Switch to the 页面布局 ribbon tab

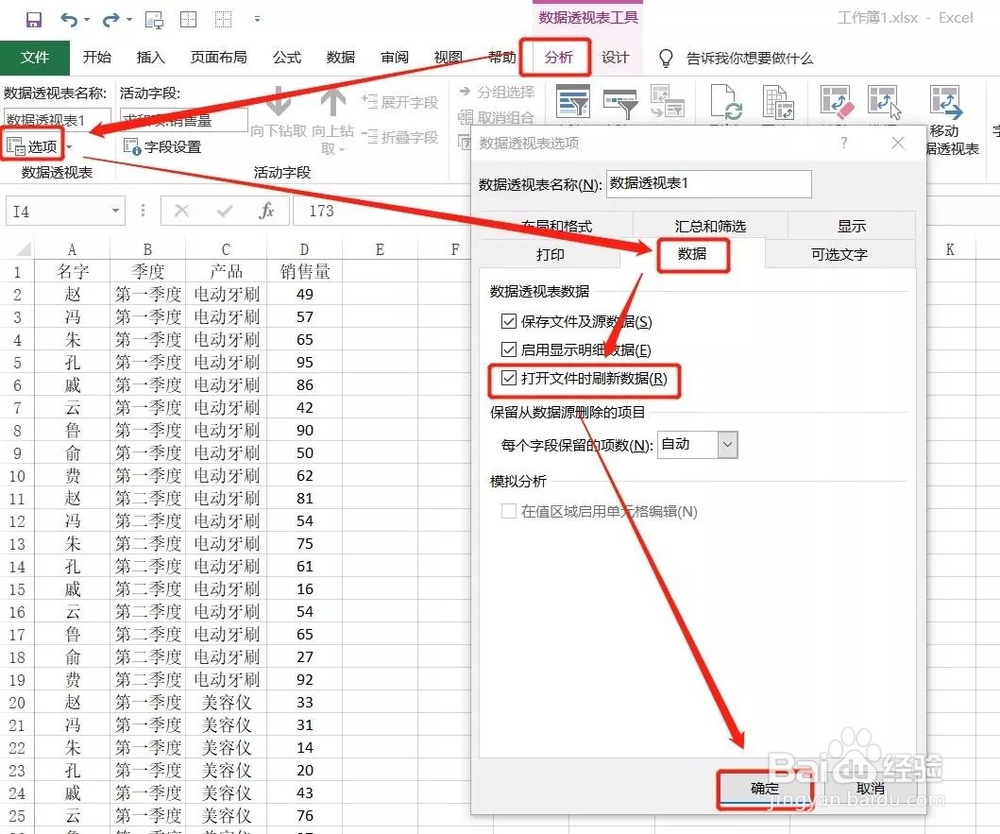pos(219,57)
